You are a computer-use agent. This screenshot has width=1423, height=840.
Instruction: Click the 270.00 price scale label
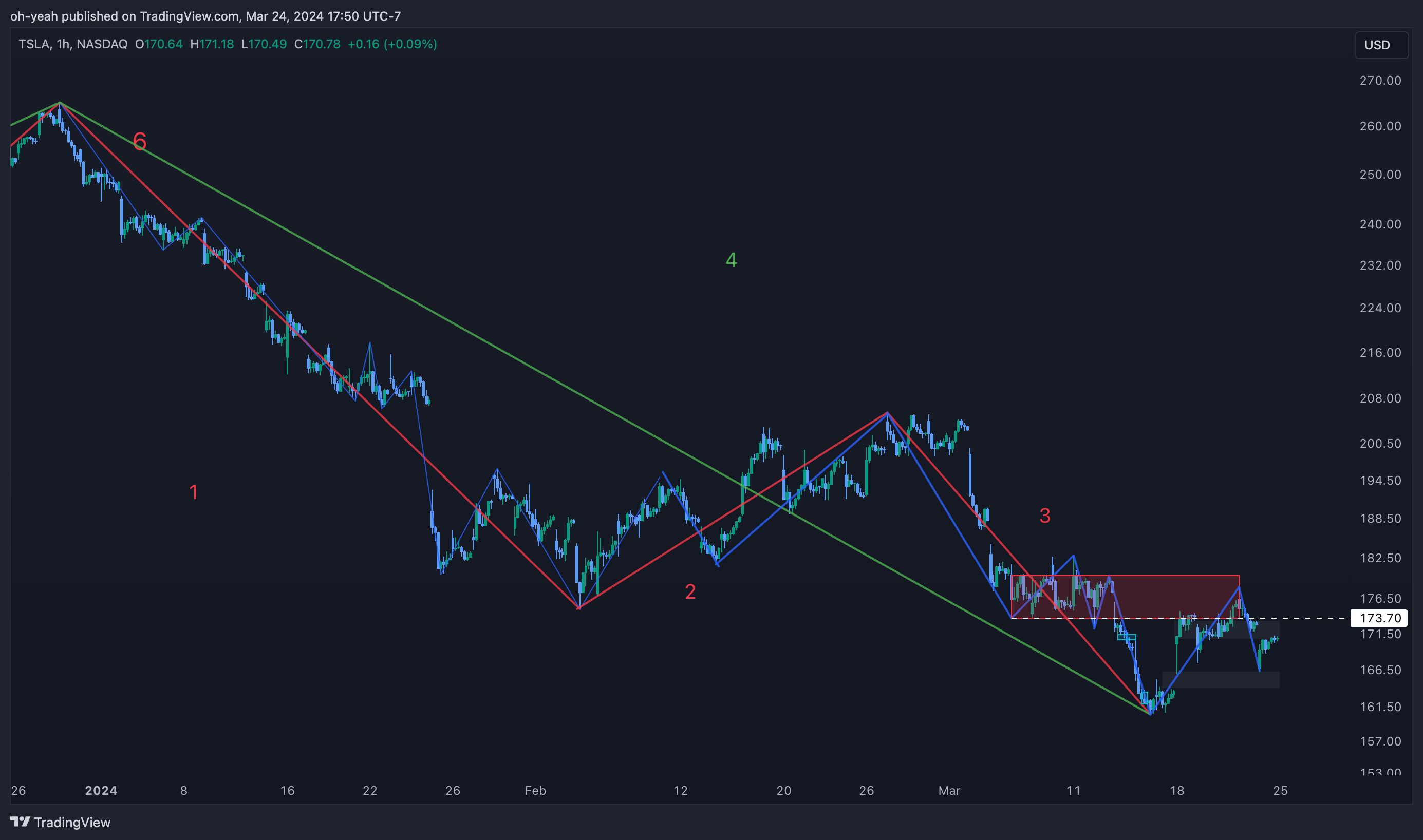click(1380, 81)
